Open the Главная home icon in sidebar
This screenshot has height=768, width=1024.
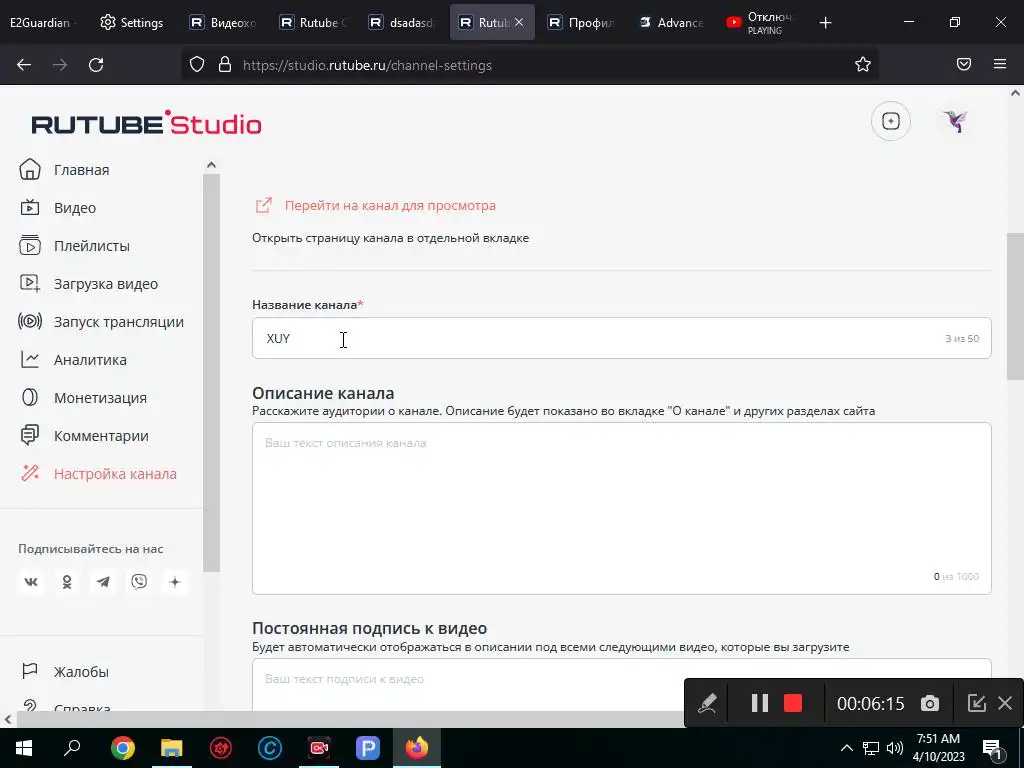[x=29, y=169]
